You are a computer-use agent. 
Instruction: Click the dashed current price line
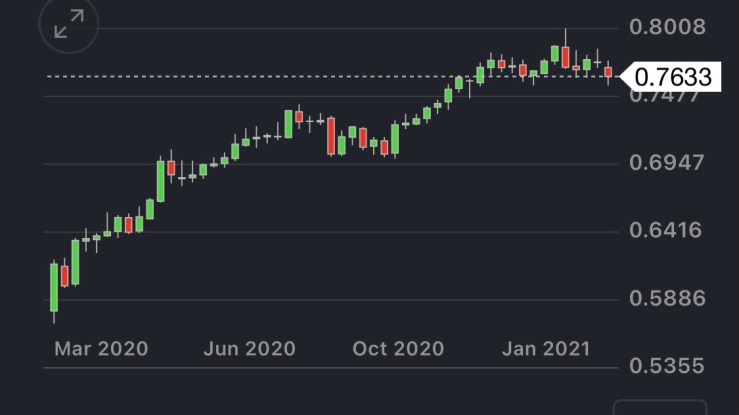pyautogui.click(x=300, y=76)
